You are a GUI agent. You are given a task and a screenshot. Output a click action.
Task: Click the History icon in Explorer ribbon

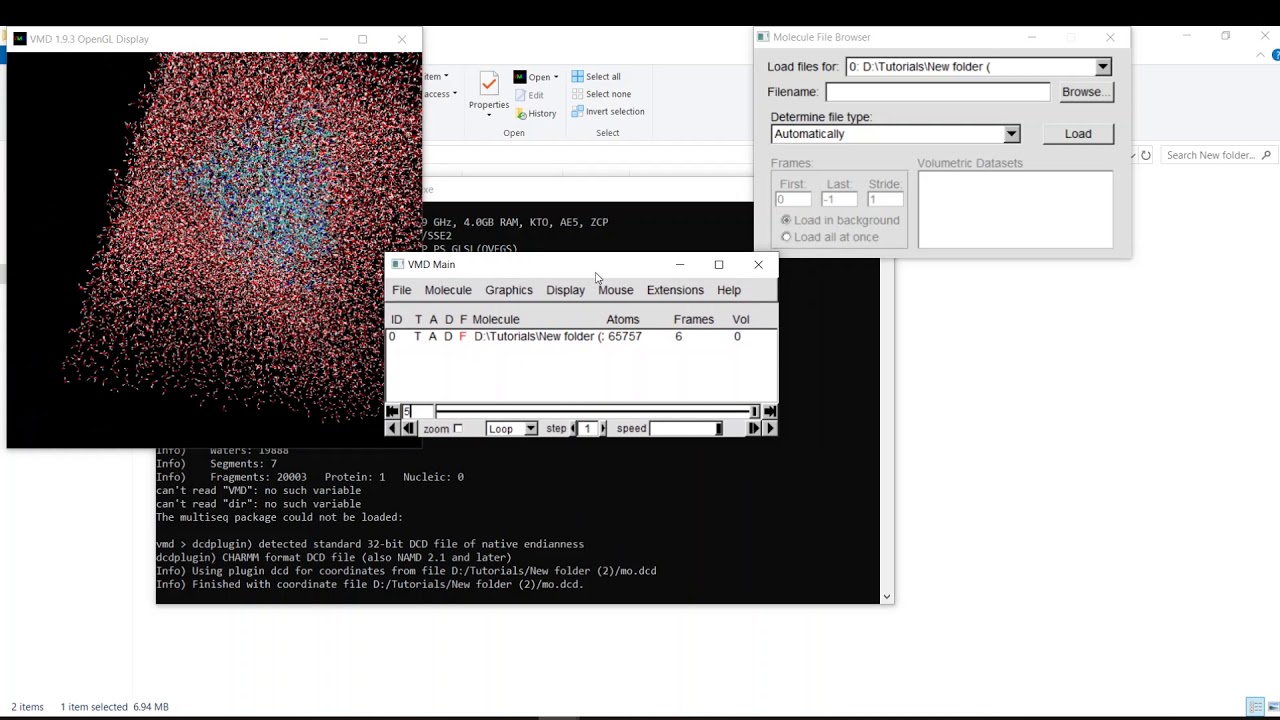coord(521,114)
